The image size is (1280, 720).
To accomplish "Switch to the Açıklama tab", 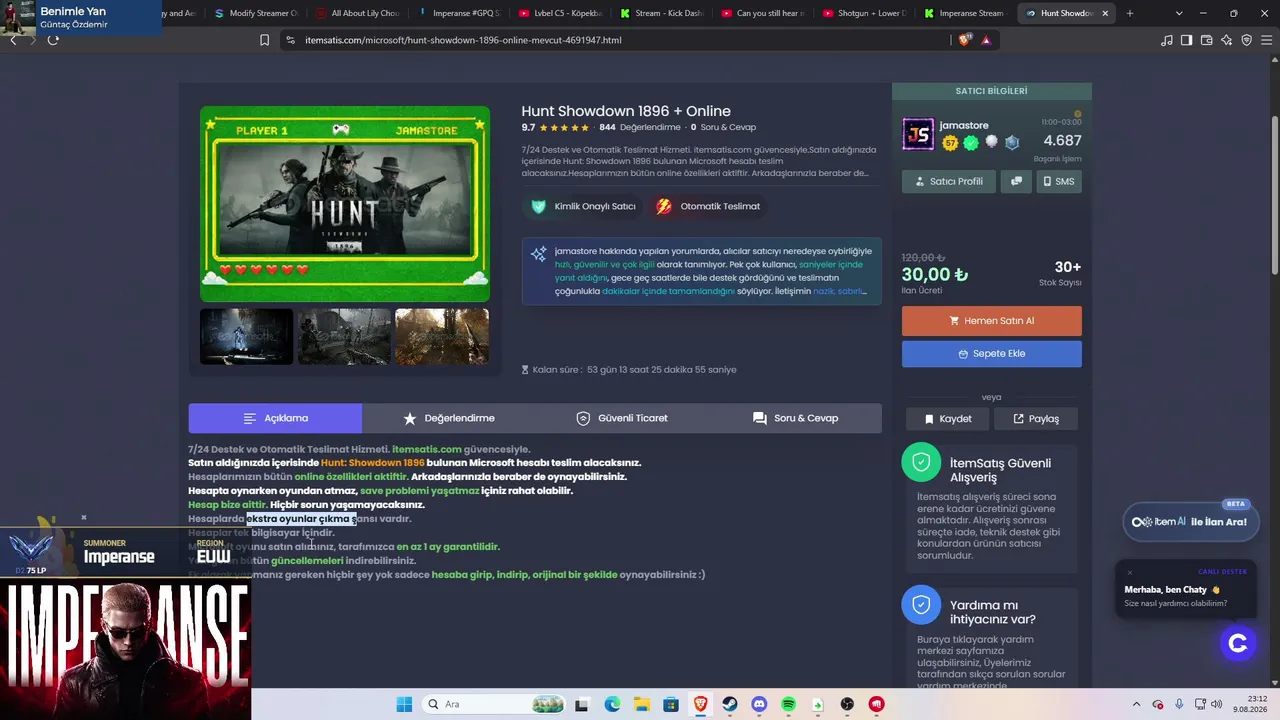I will (275, 418).
